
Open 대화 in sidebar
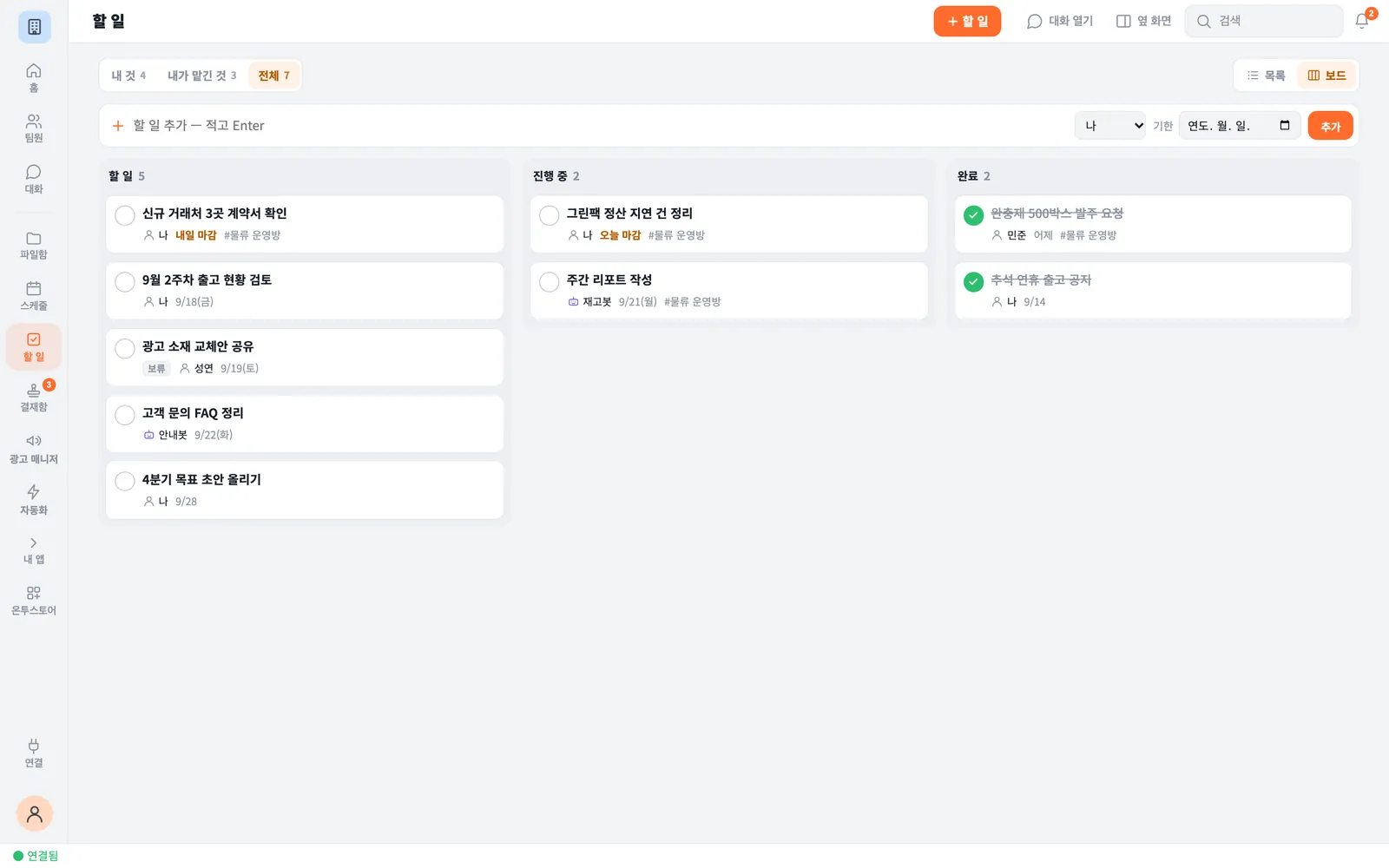coord(34,179)
